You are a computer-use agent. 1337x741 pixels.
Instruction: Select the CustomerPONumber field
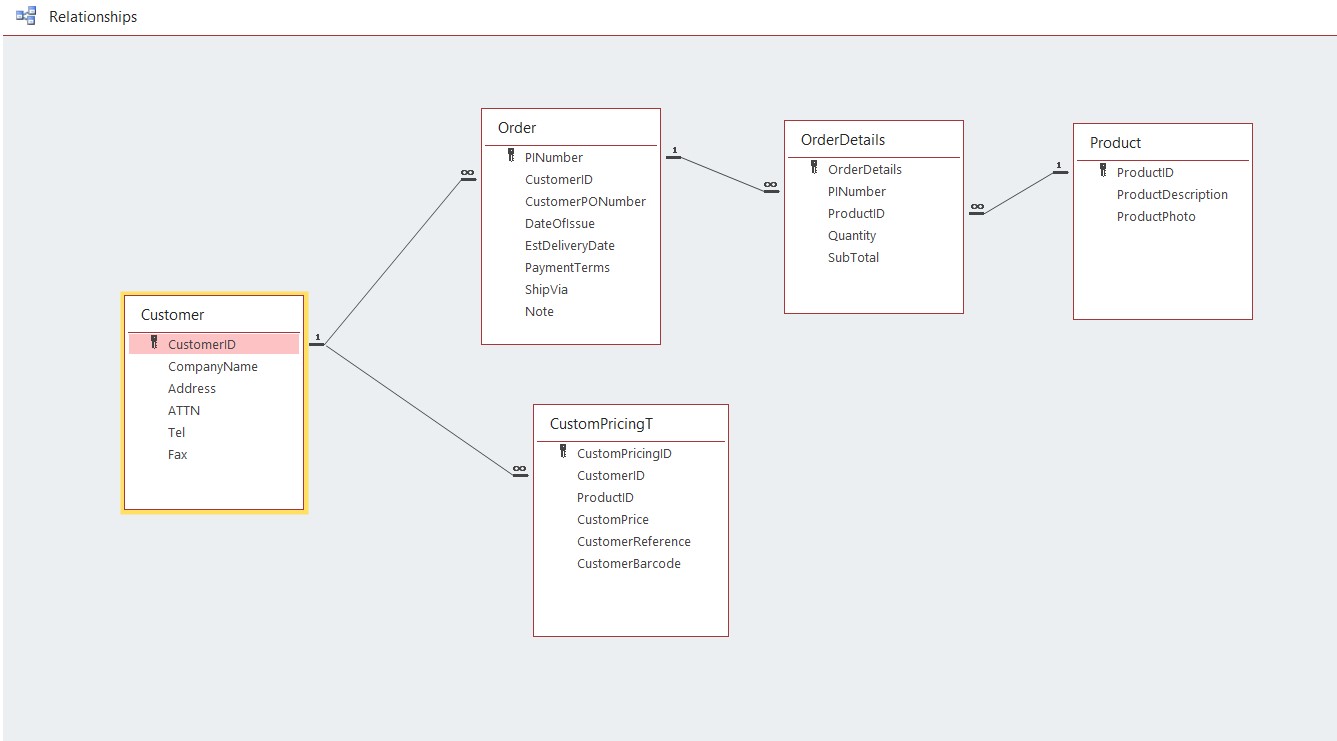[x=585, y=202]
